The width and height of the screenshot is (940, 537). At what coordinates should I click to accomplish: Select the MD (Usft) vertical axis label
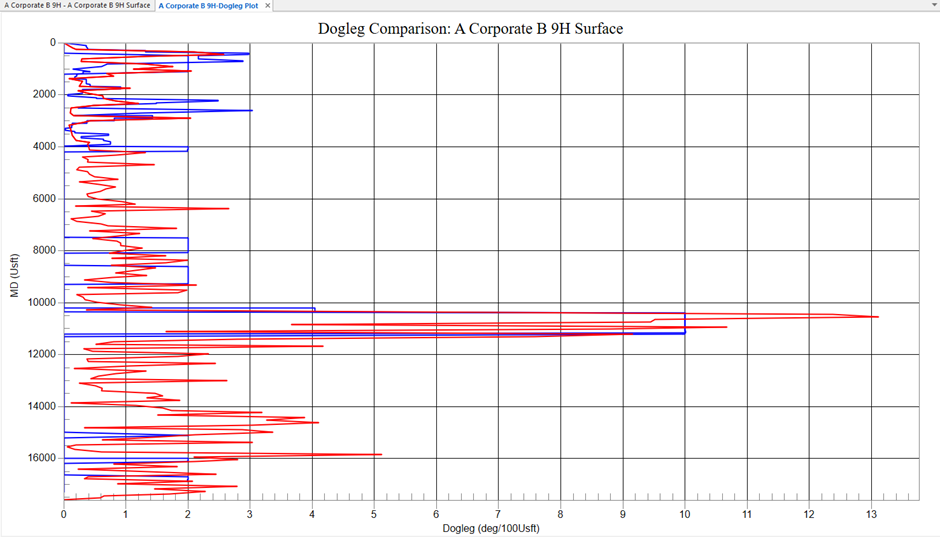tap(14, 275)
